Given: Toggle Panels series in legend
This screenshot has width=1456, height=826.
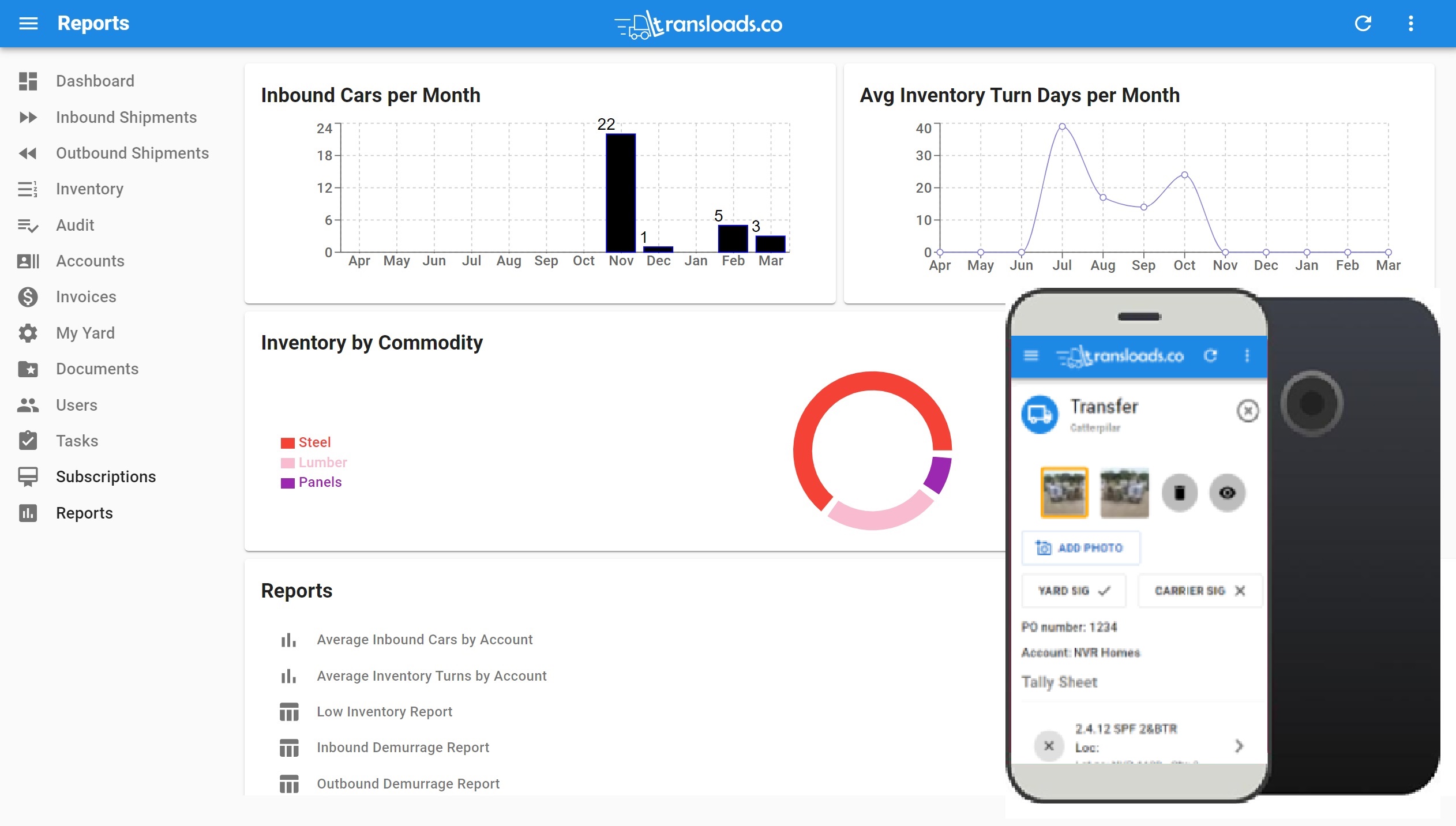Looking at the screenshot, I should 320,482.
